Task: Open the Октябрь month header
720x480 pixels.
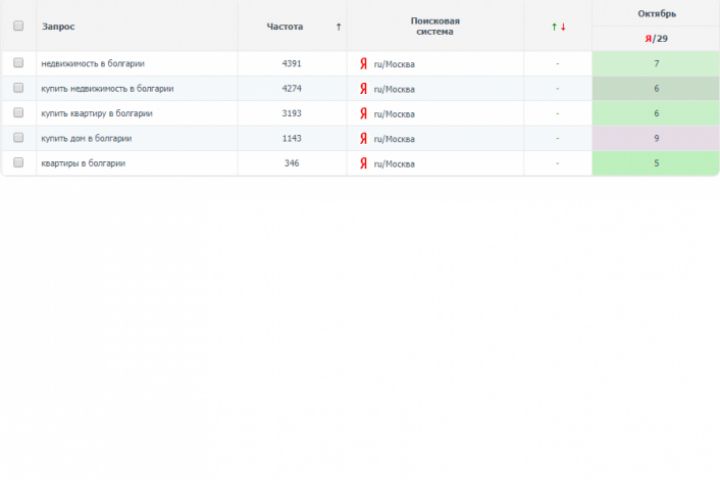Action: tap(656, 14)
